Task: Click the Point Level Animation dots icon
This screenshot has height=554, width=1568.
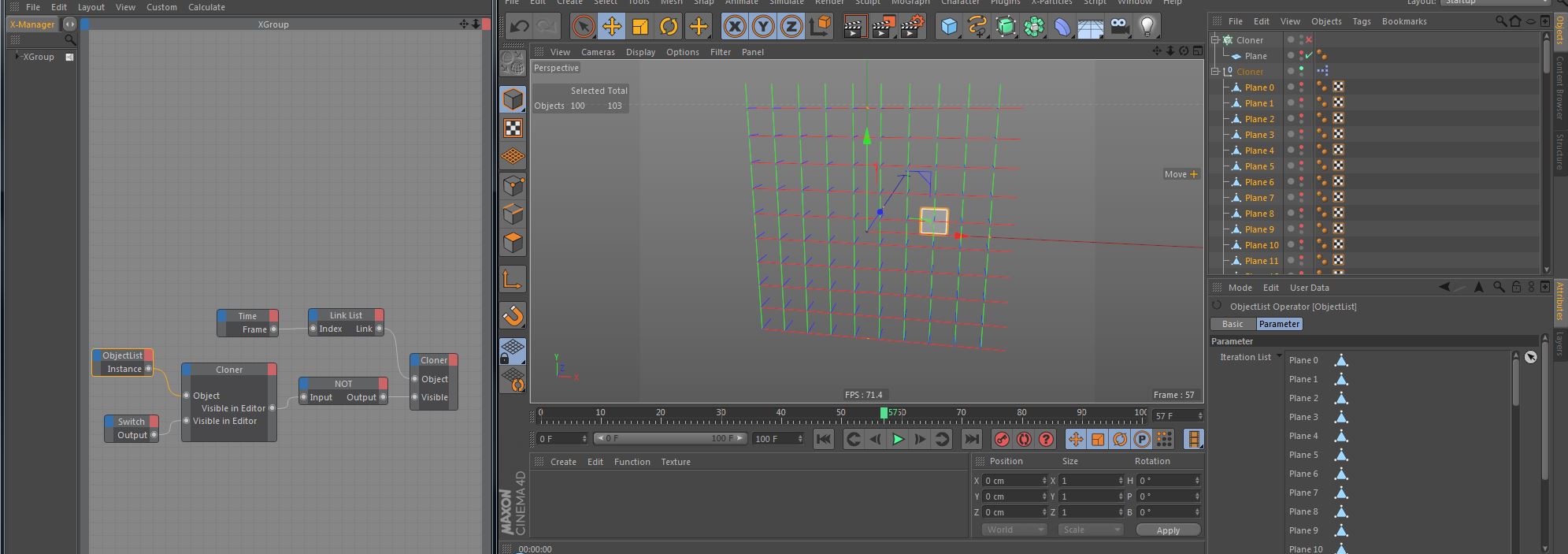Action: pyautogui.click(x=1164, y=439)
